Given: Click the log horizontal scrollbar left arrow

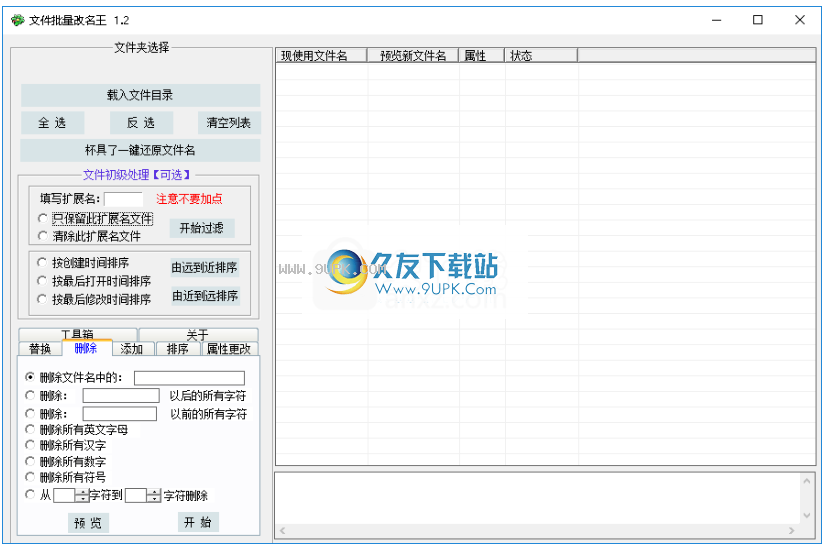Looking at the screenshot, I should [283, 530].
